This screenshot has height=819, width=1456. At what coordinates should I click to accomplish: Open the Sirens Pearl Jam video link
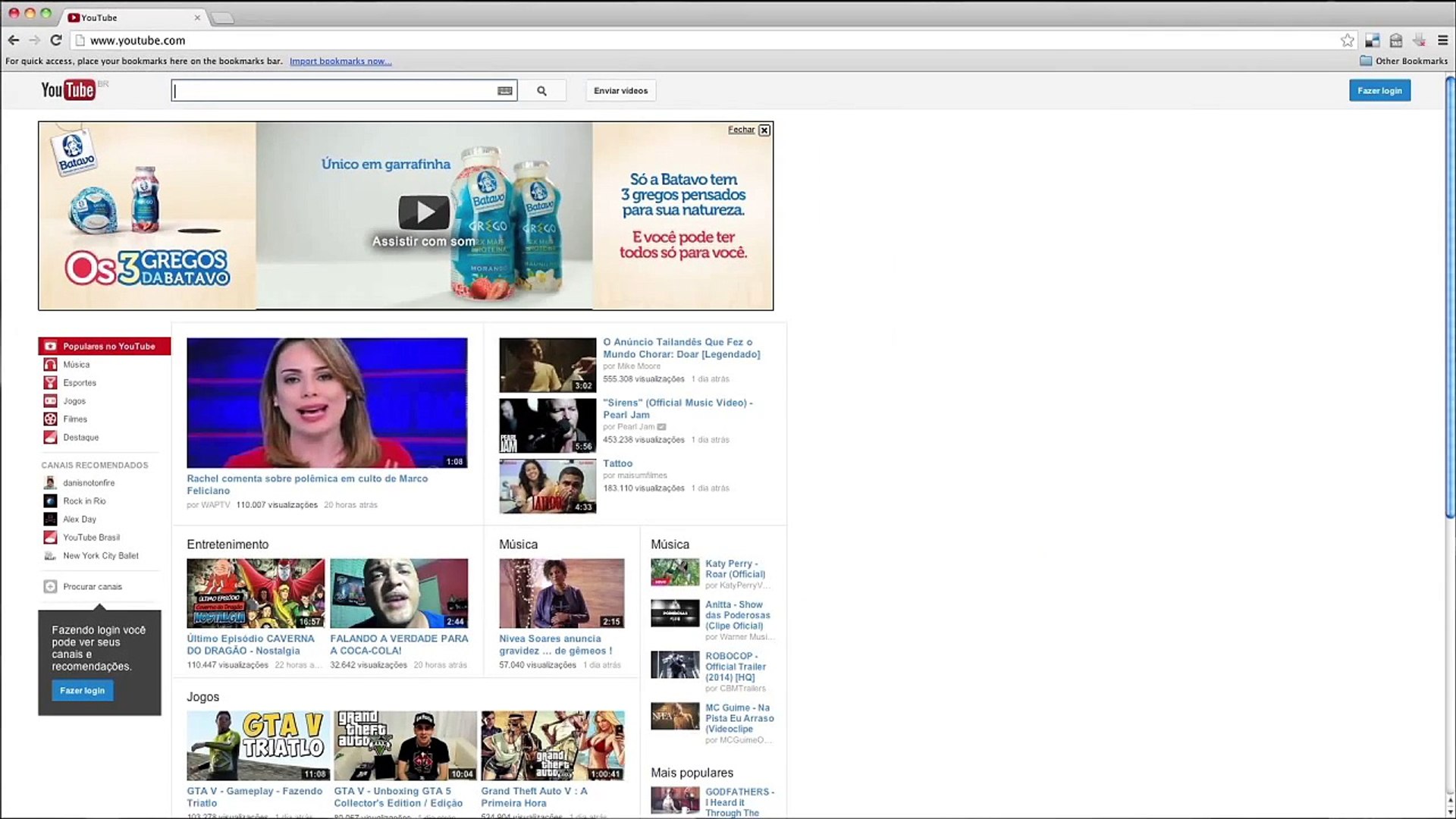677,409
